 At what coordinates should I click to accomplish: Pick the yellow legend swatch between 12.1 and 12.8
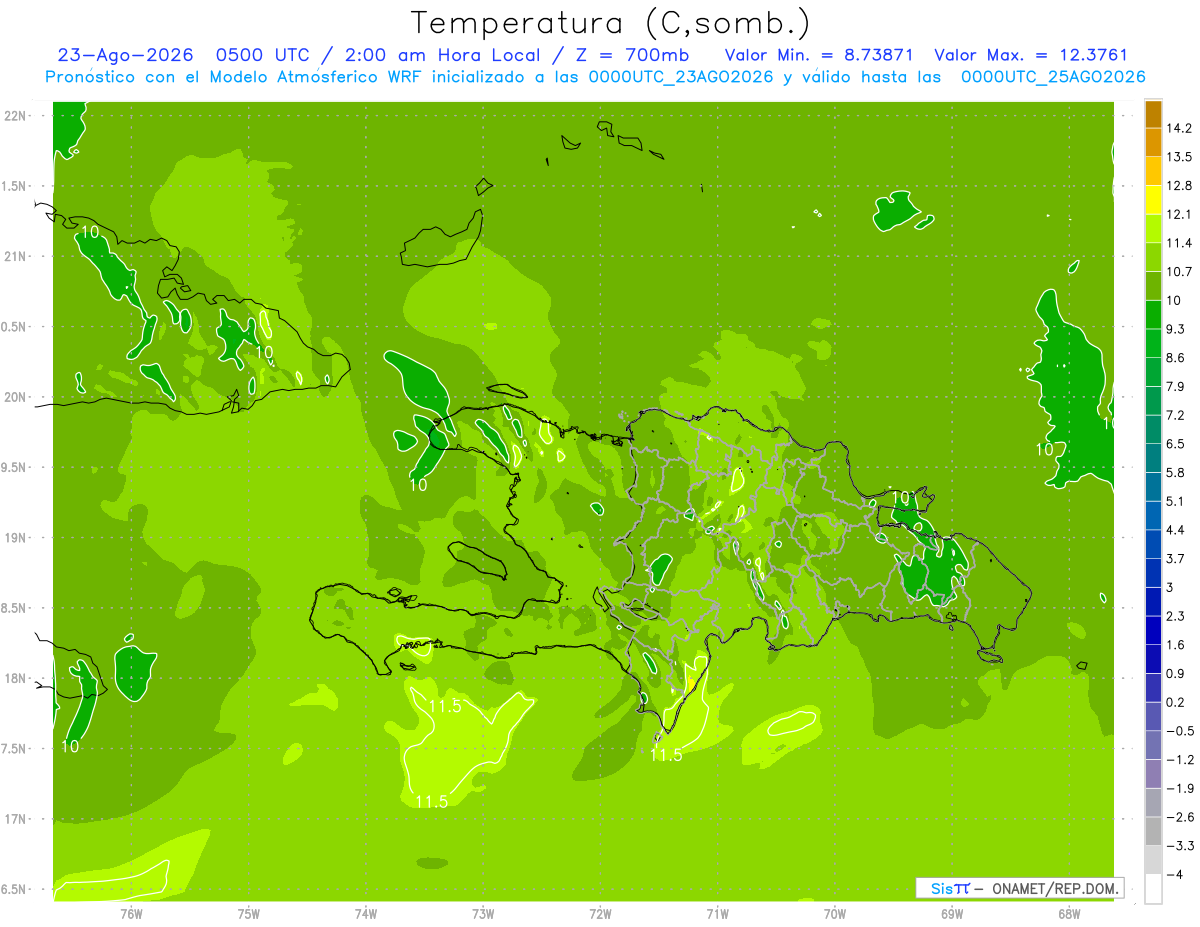pos(1153,200)
